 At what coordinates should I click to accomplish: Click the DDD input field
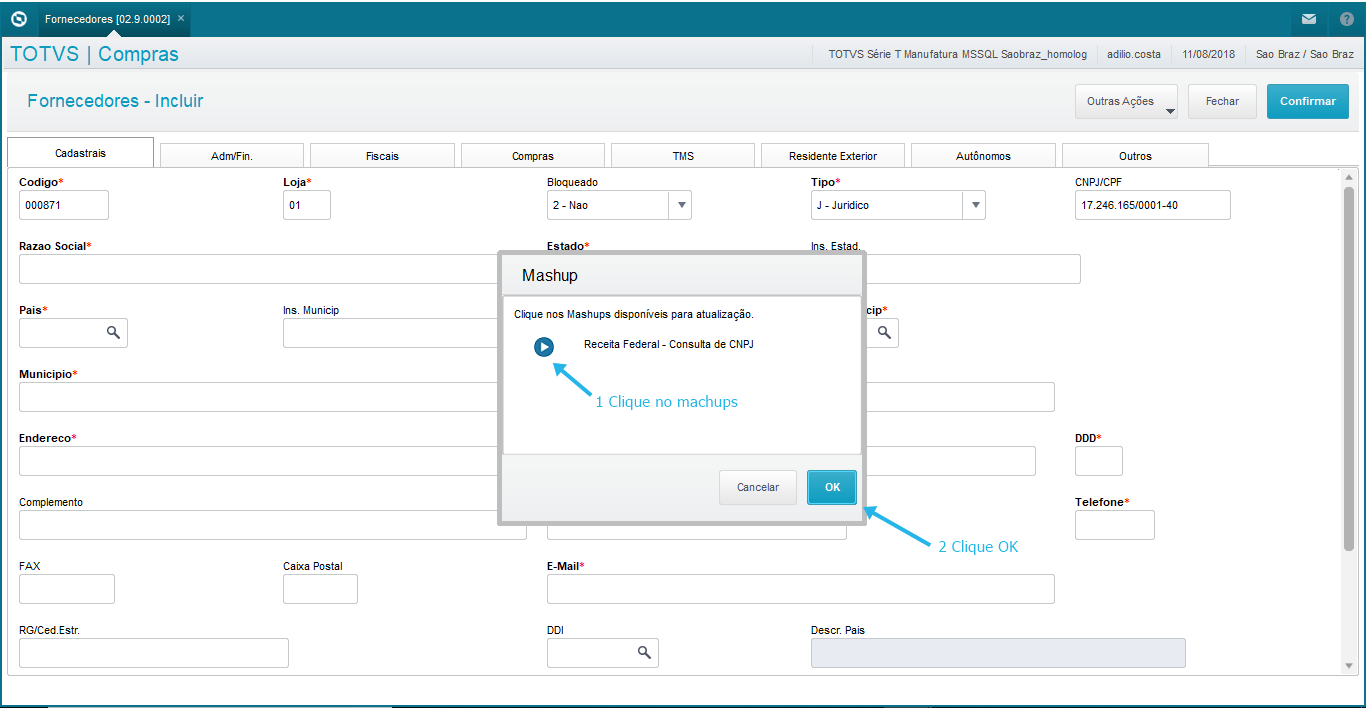1099,461
